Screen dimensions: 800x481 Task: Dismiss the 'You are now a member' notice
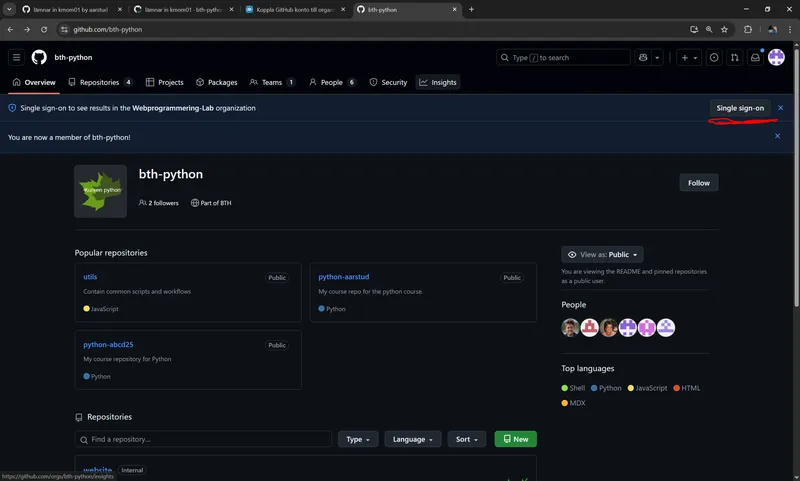[x=777, y=136]
